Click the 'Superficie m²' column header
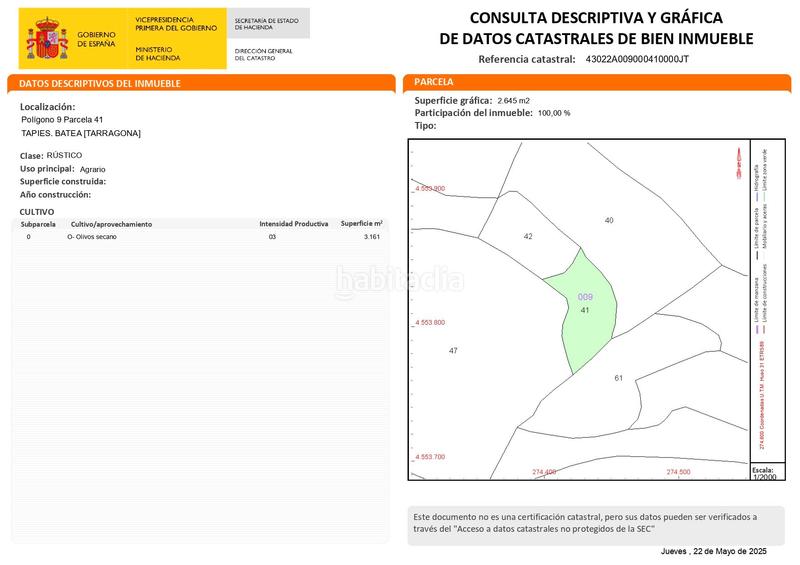Screen dimensions: 800x565 point(362,224)
